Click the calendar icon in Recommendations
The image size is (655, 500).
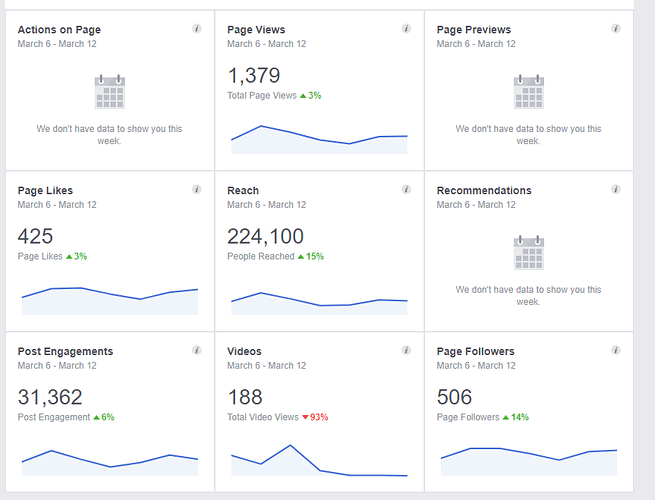tap(528, 253)
